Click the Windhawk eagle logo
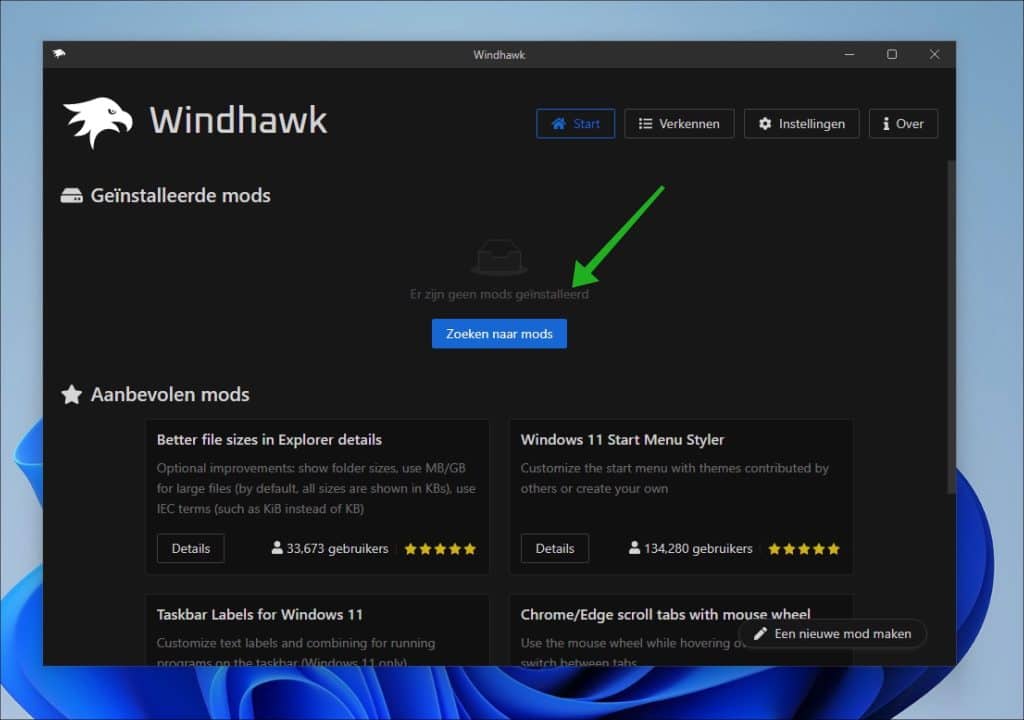 (x=98, y=122)
